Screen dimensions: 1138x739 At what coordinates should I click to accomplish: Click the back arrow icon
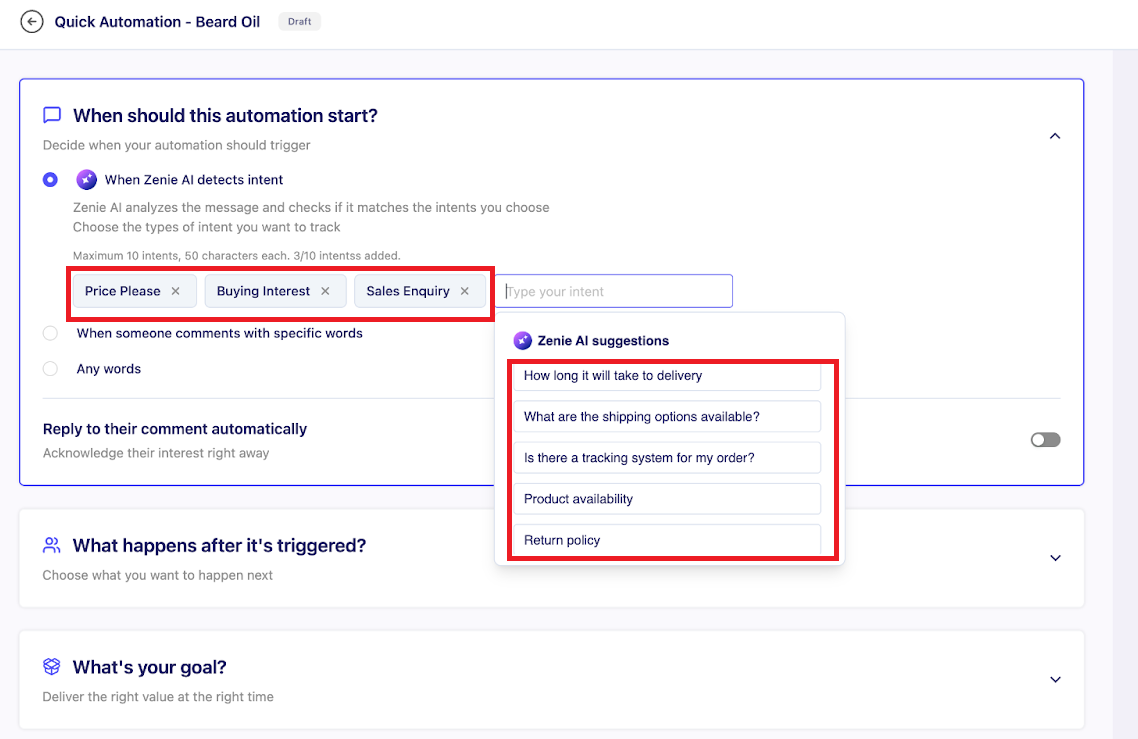point(32,21)
